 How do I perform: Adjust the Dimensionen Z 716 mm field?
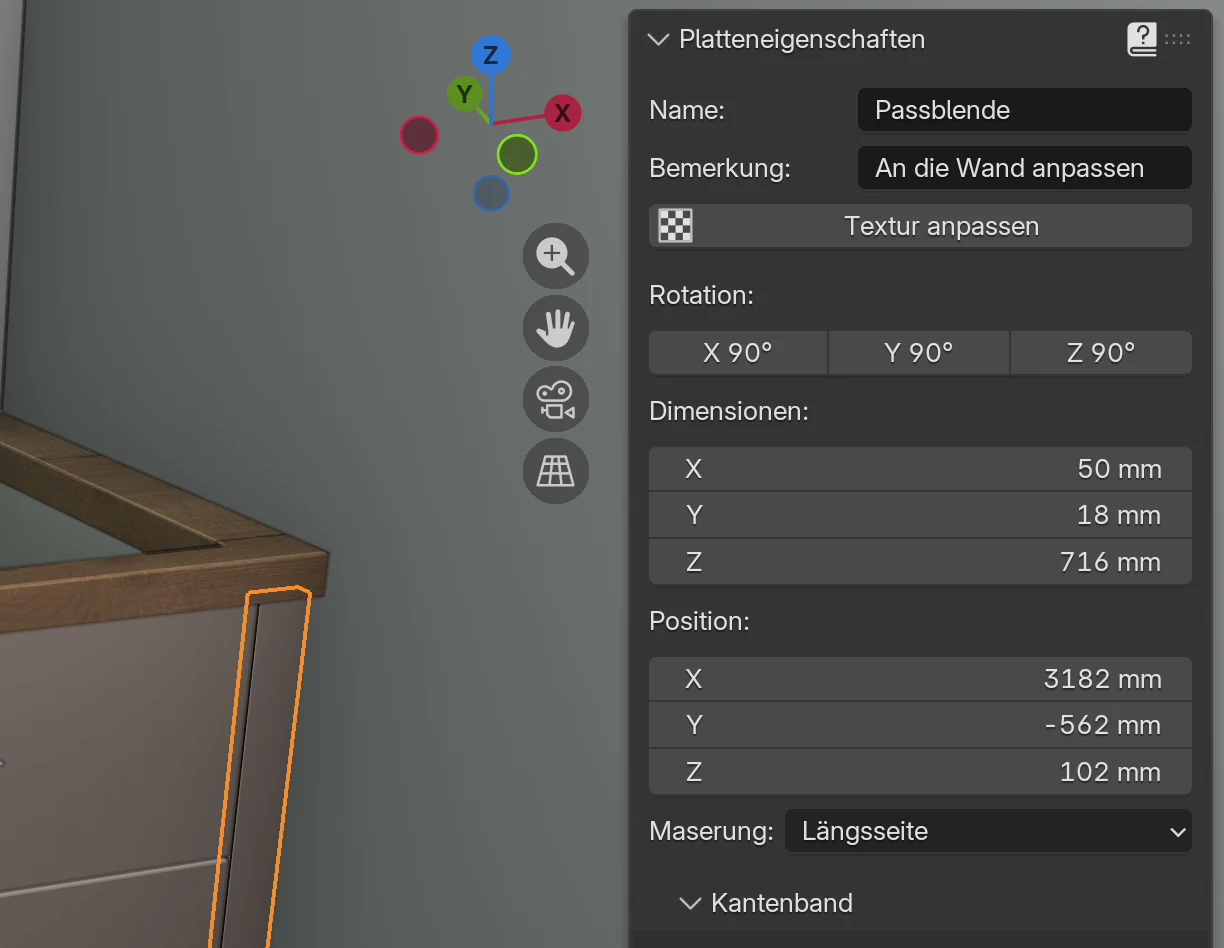coord(920,562)
